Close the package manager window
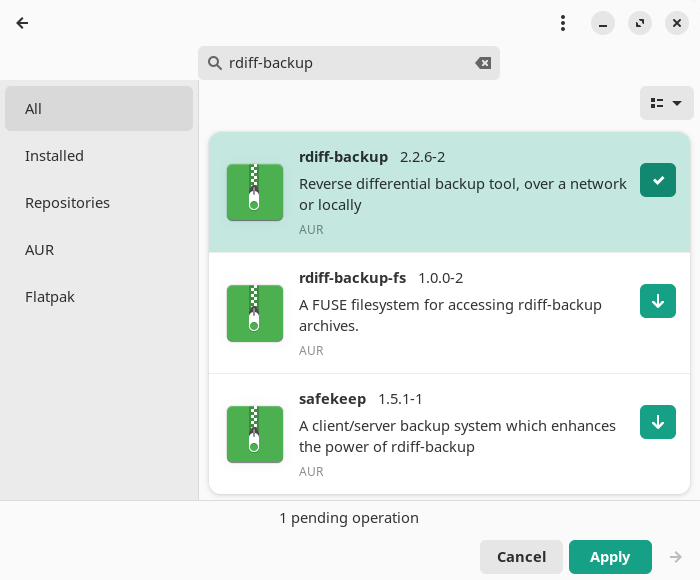Screen dimensions: 700x580 click(x=677, y=23)
